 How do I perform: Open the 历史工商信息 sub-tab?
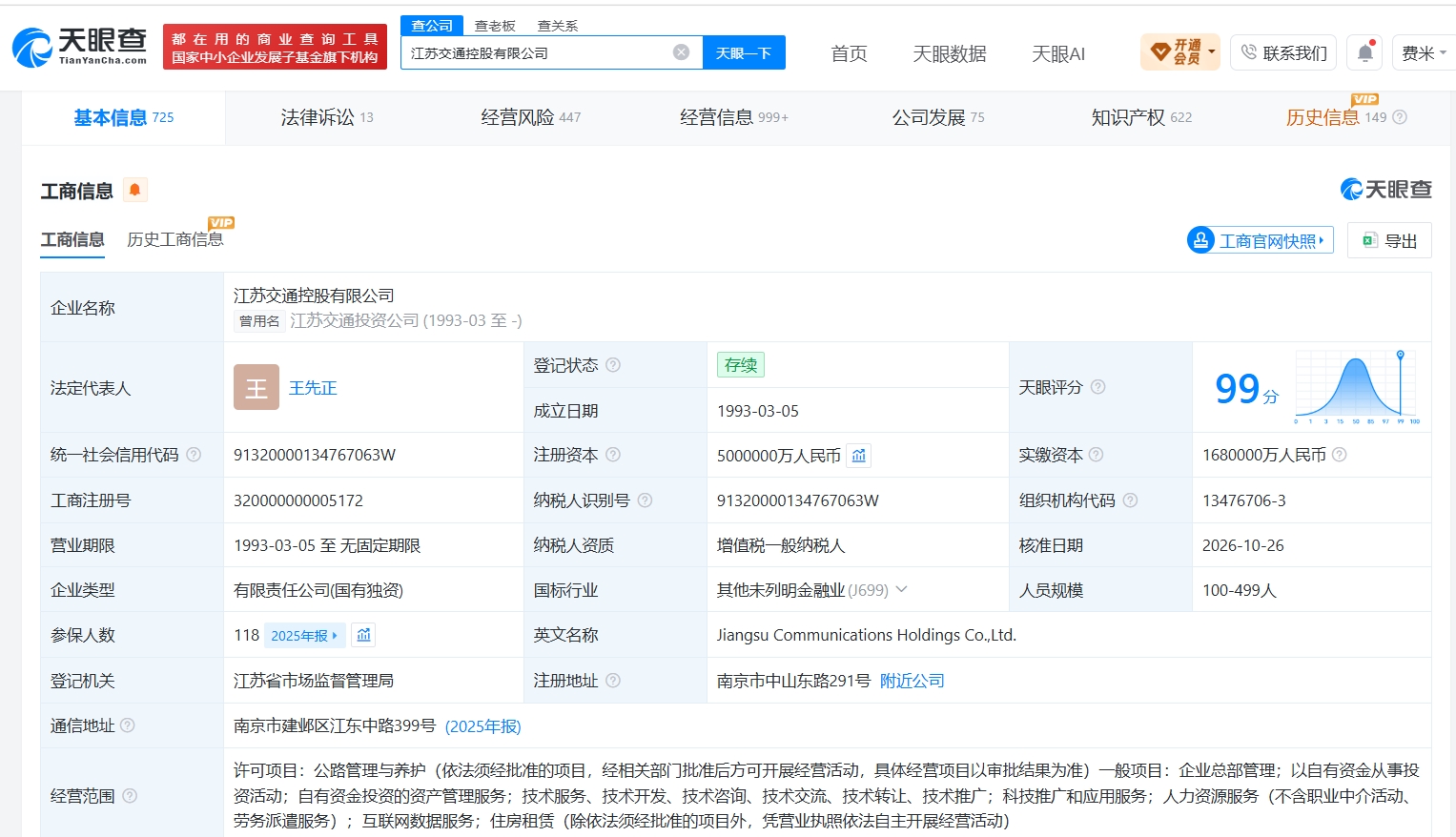point(175,239)
